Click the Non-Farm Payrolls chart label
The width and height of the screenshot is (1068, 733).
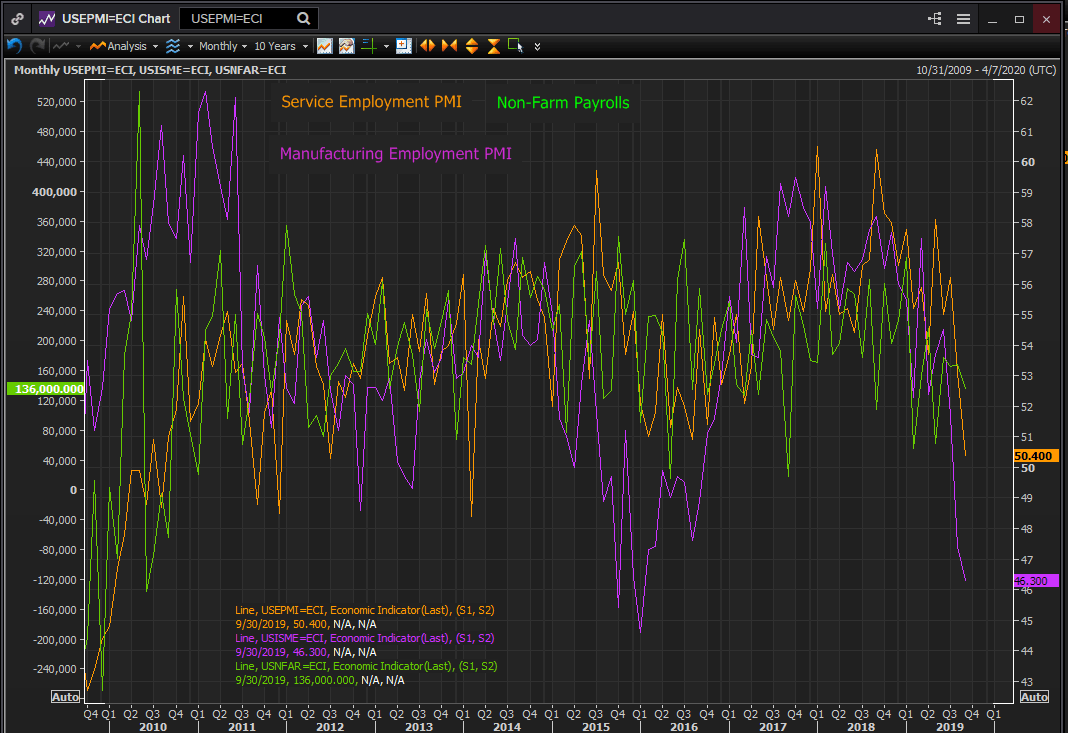[x=563, y=103]
